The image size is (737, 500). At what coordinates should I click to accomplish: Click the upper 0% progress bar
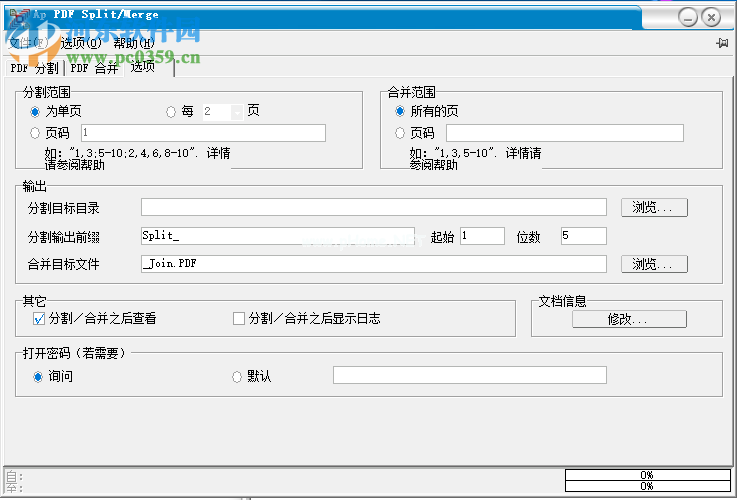click(x=648, y=475)
